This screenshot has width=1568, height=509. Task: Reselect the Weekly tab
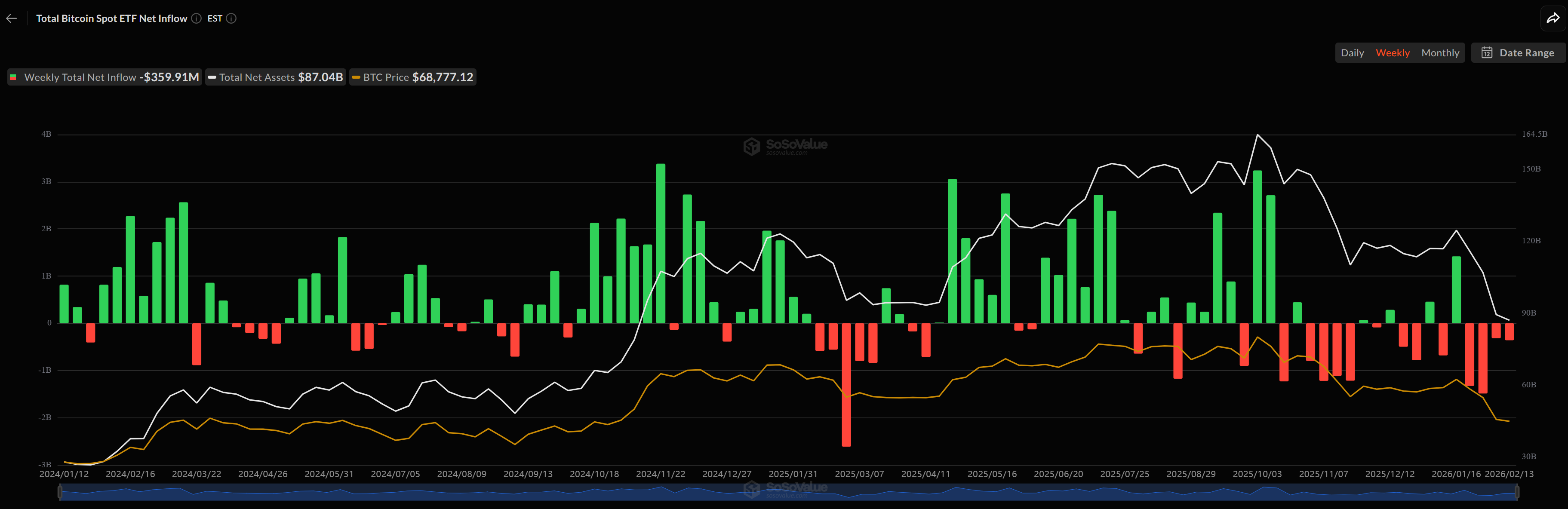click(1393, 53)
